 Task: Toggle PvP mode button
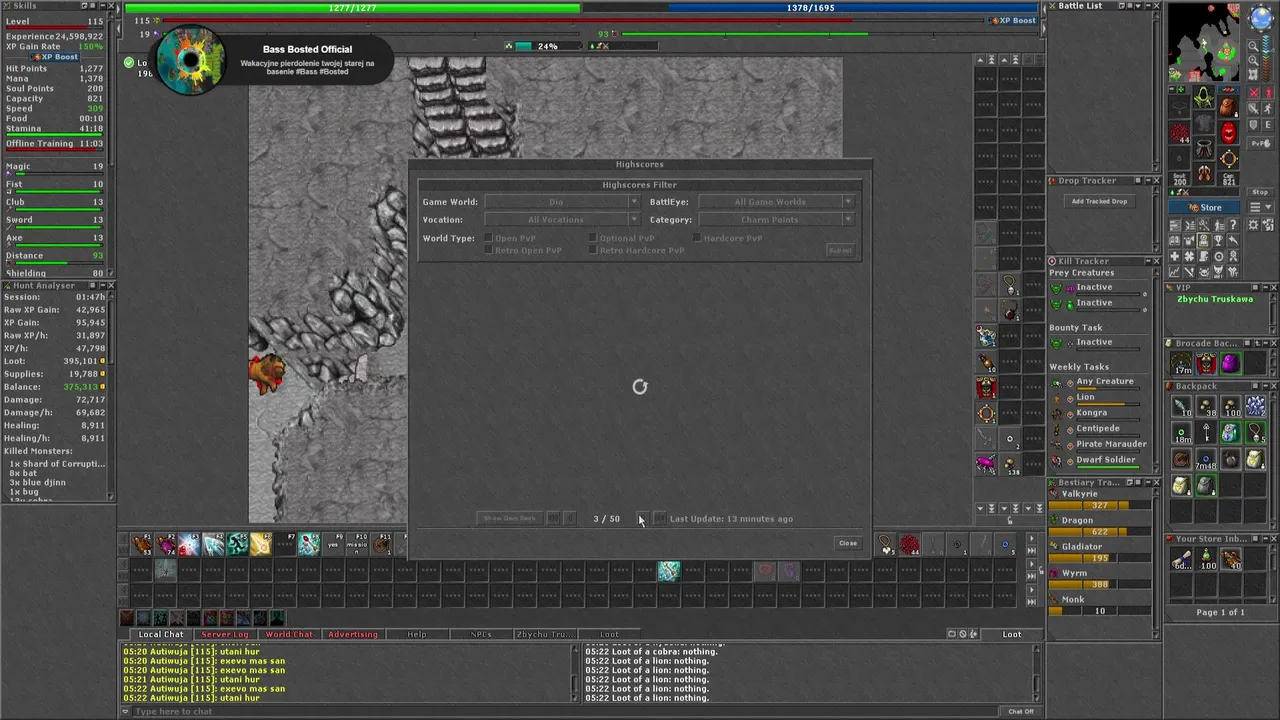point(1260,143)
